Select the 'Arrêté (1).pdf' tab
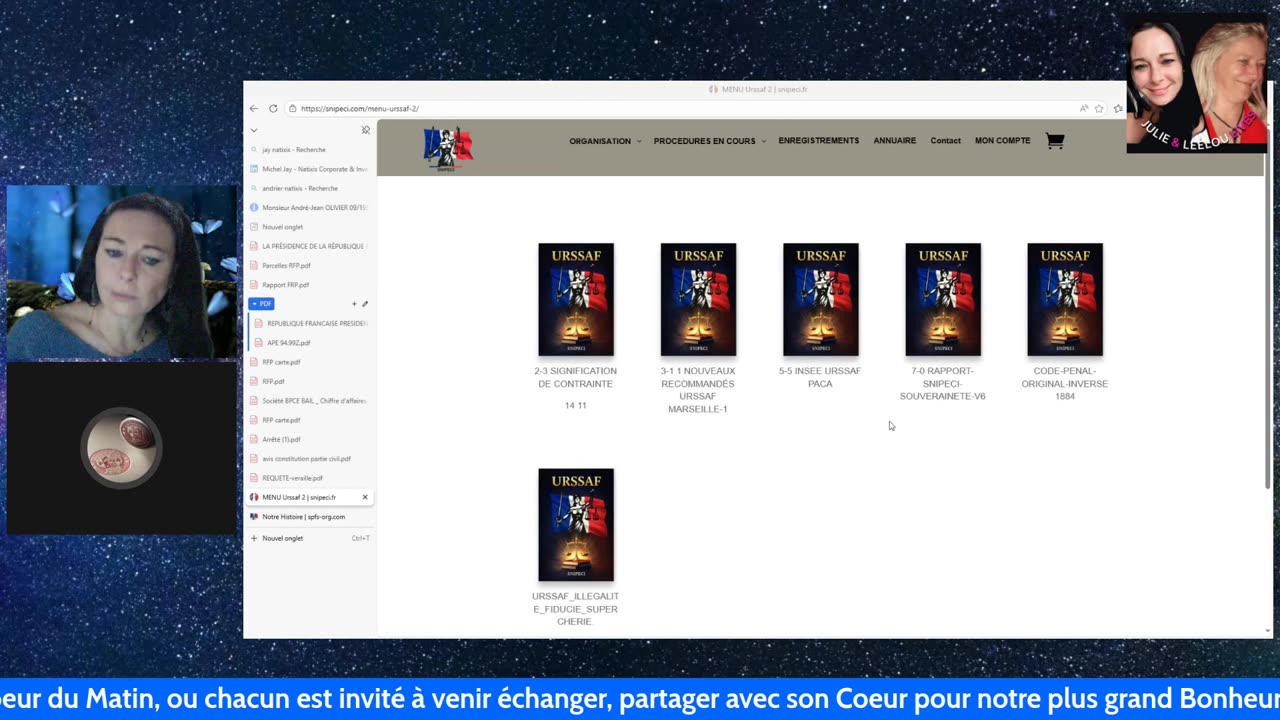Screen dimensions: 1280x720 310,439
